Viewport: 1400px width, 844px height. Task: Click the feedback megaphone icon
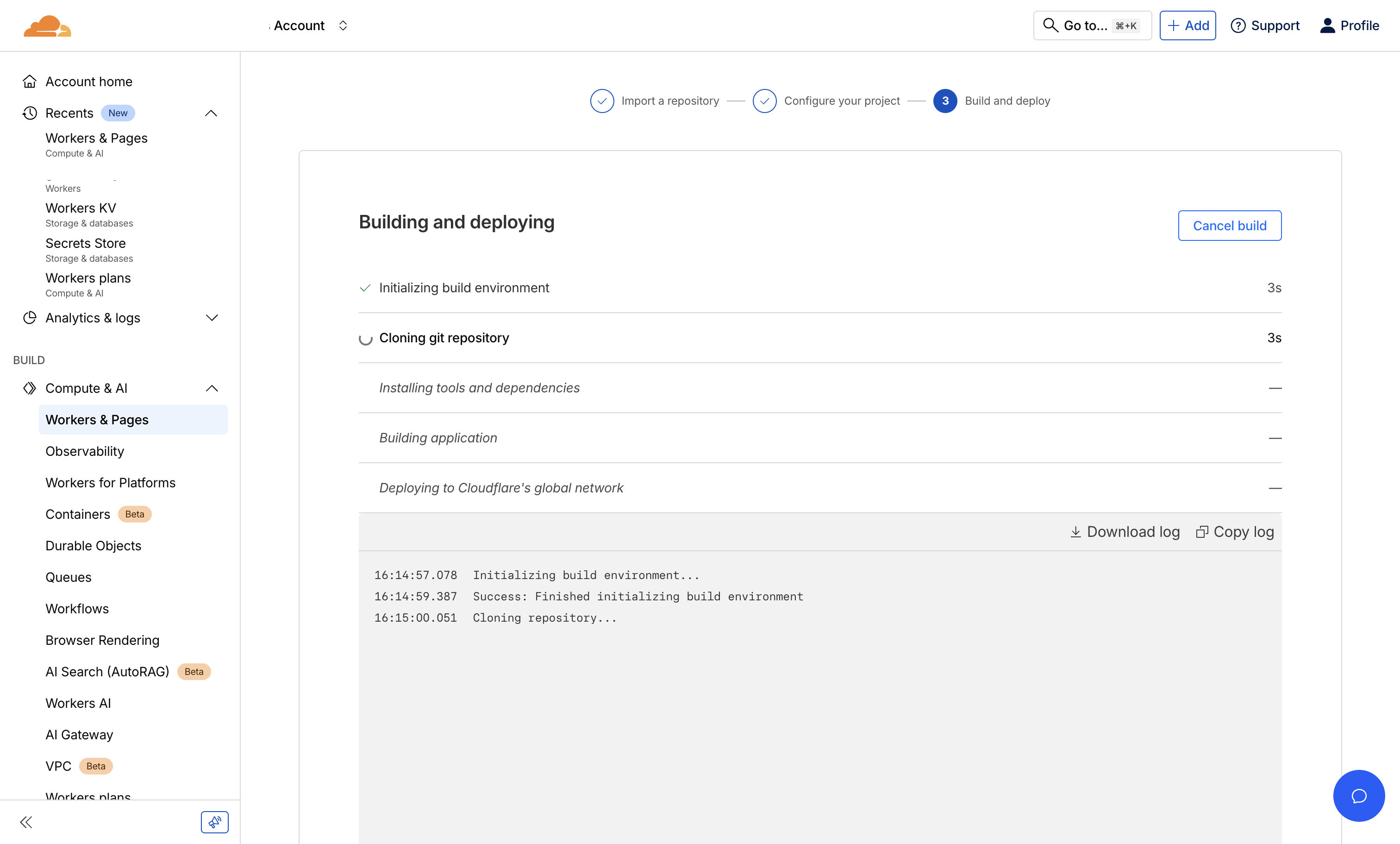coord(214,822)
